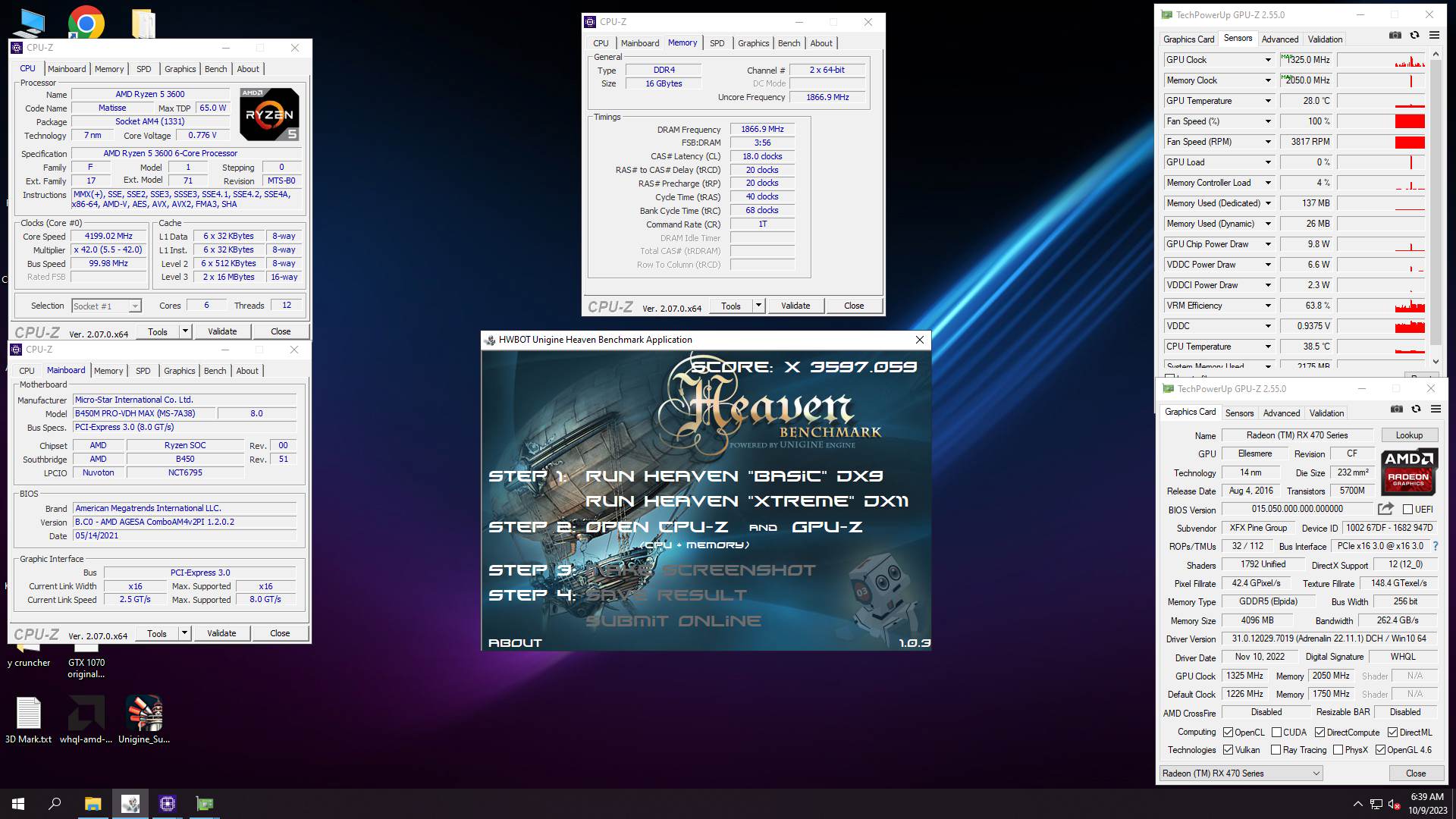Show hidden tray icons chevron
The image size is (1456, 819).
tap(1357, 804)
